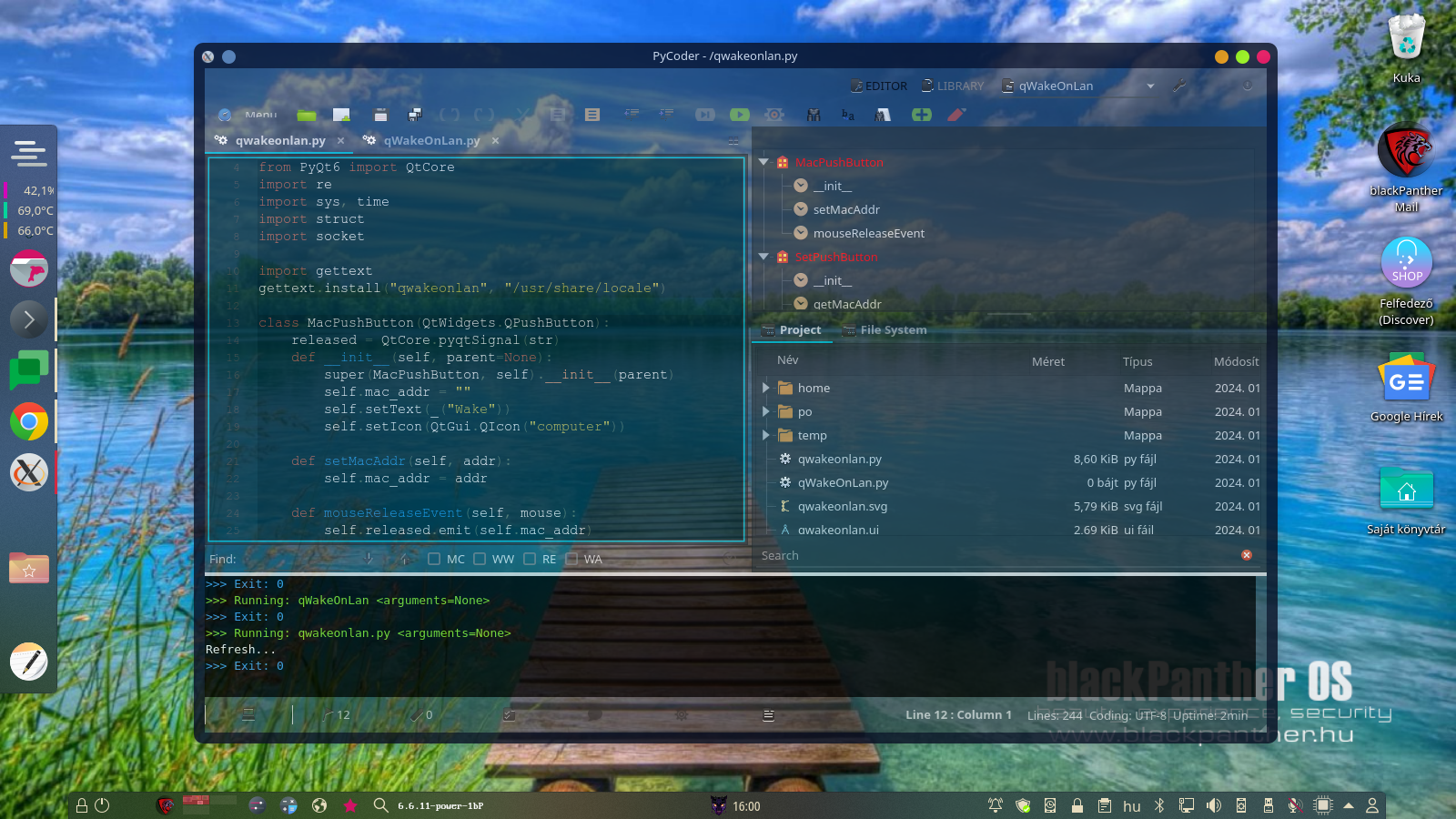This screenshot has width=1456, height=819.
Task: Expand the temp folder
Action: pos(766,435)
